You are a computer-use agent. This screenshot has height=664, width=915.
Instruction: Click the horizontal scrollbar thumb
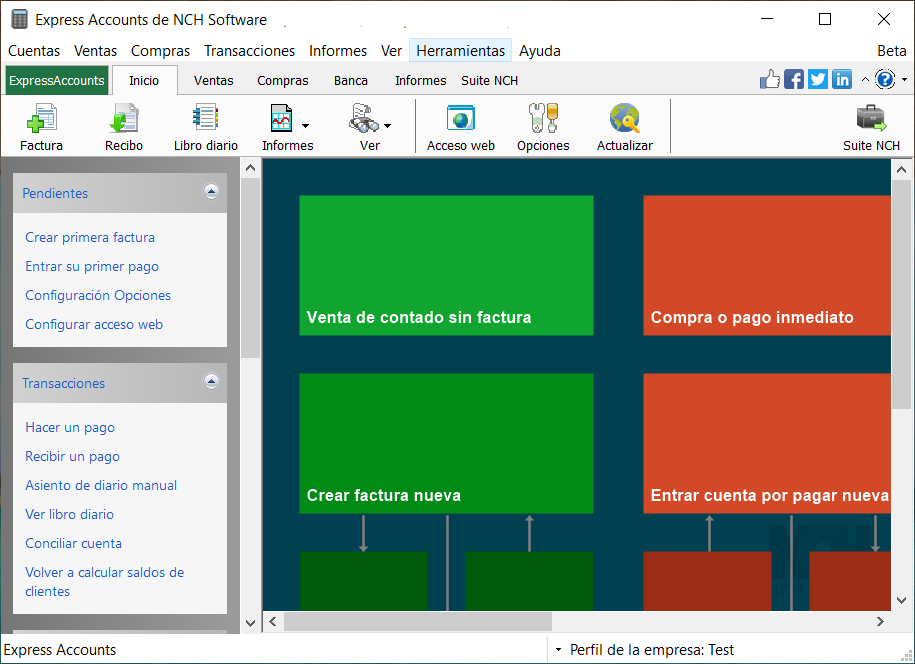[x=418, y=621]
